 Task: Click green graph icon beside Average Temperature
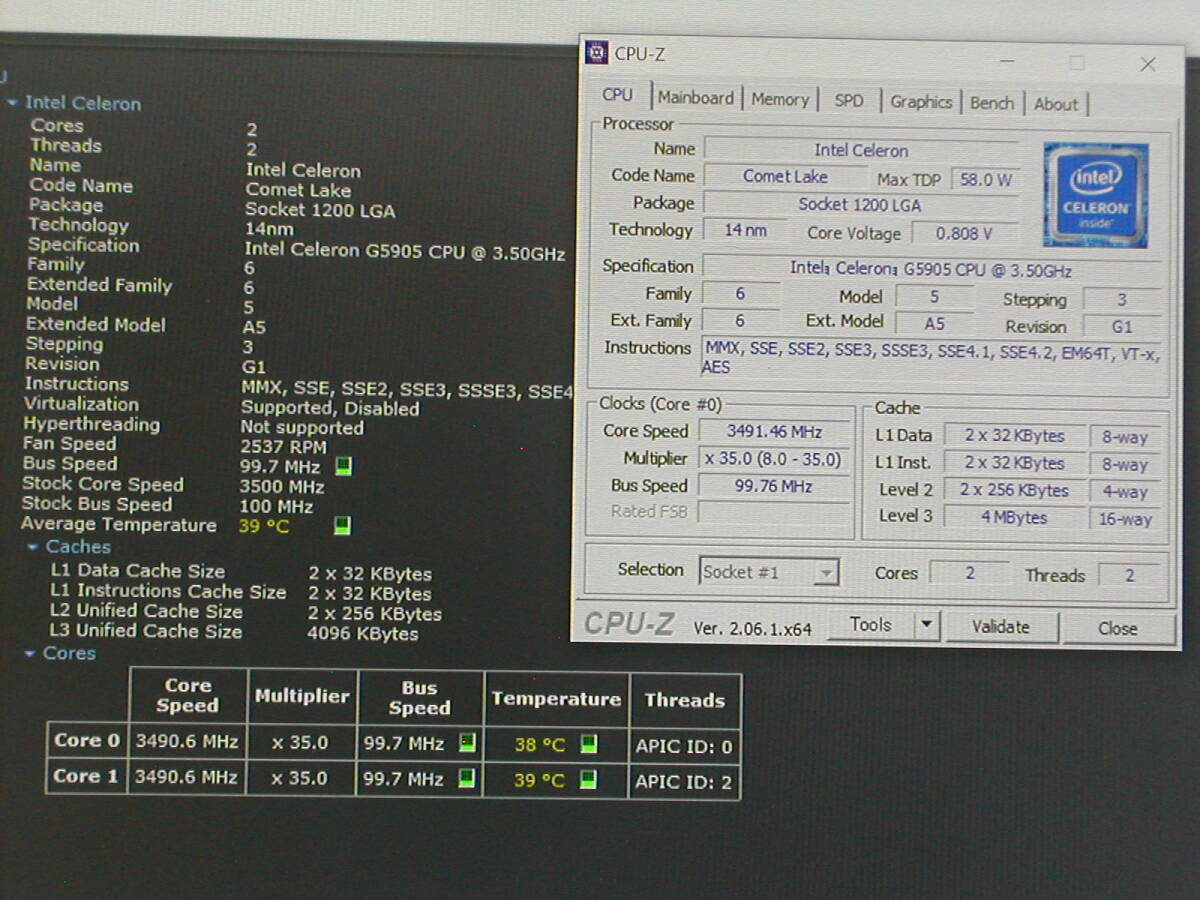pos(343,526)
